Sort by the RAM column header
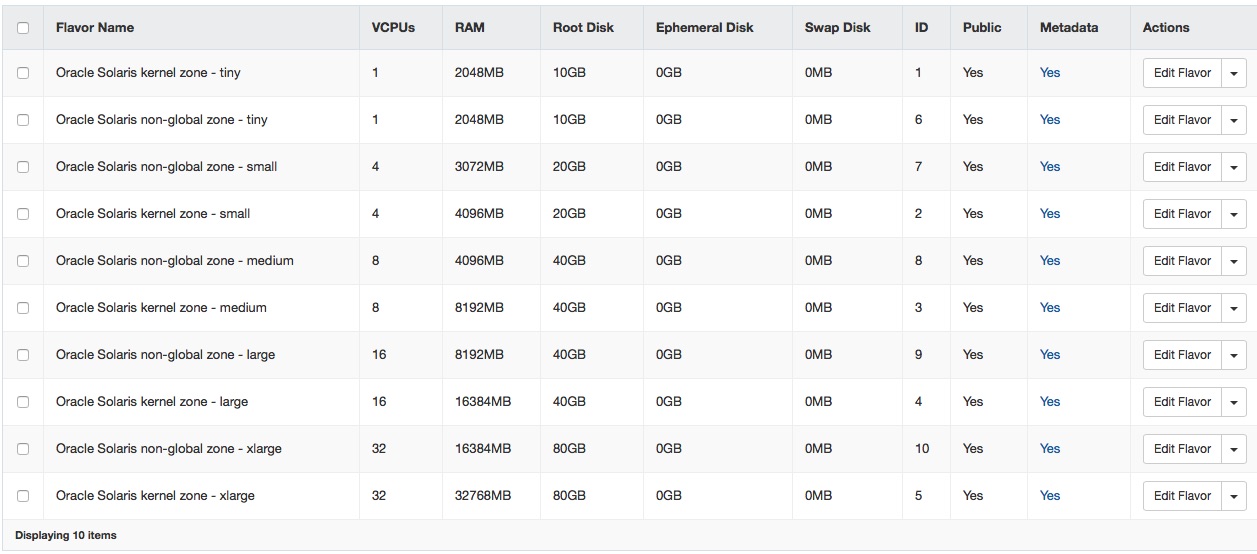The width and height of the screenshot is (1257, 554). click(x=469, y=28)
